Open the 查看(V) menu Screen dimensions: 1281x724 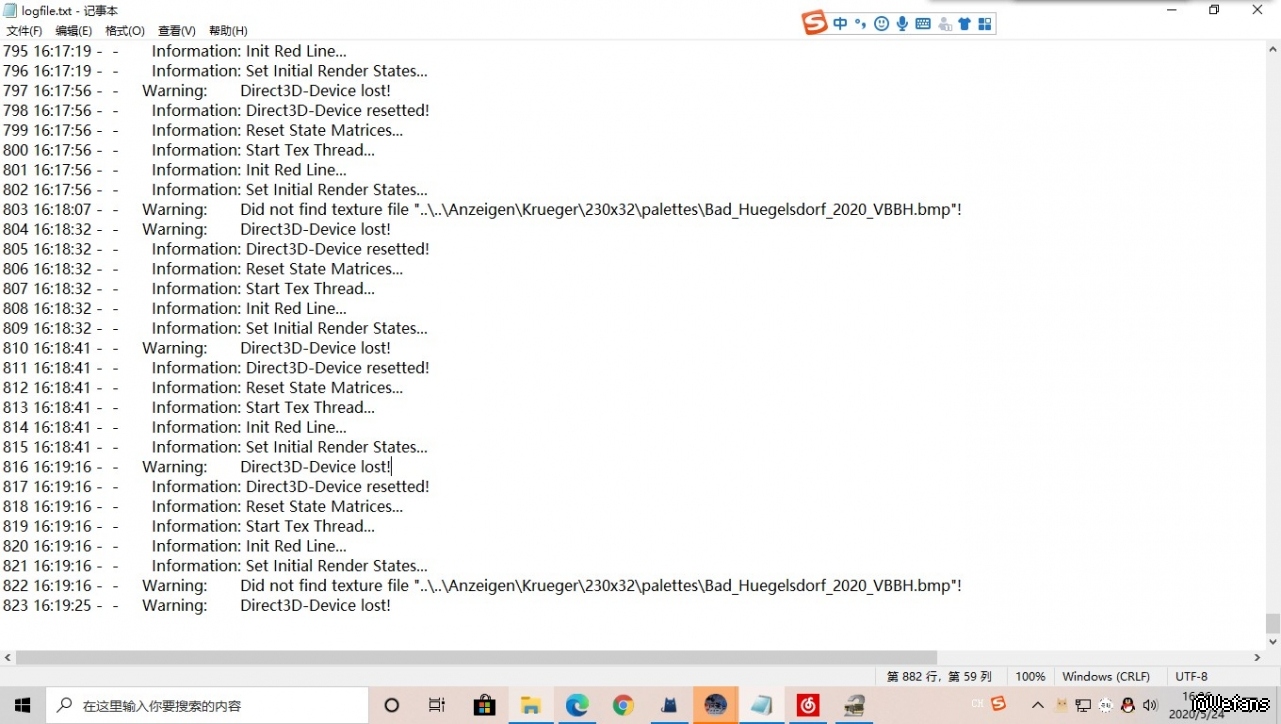[x=177, y=31]
